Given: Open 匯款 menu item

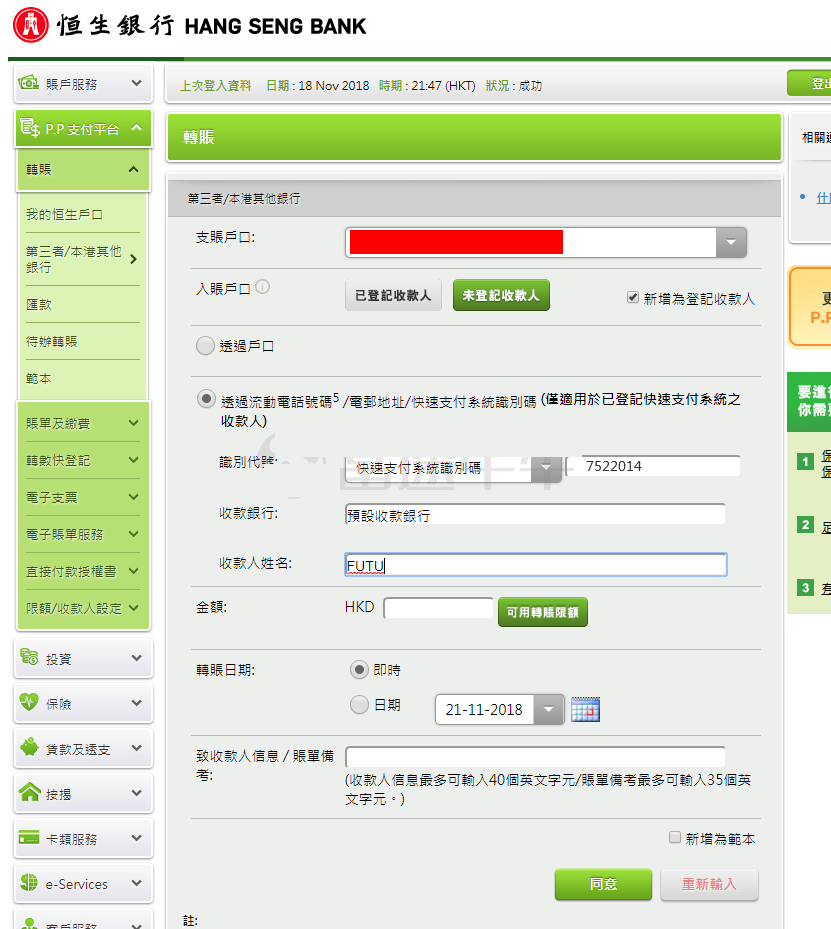Looking at the screenshot, I should coord(83,305).
